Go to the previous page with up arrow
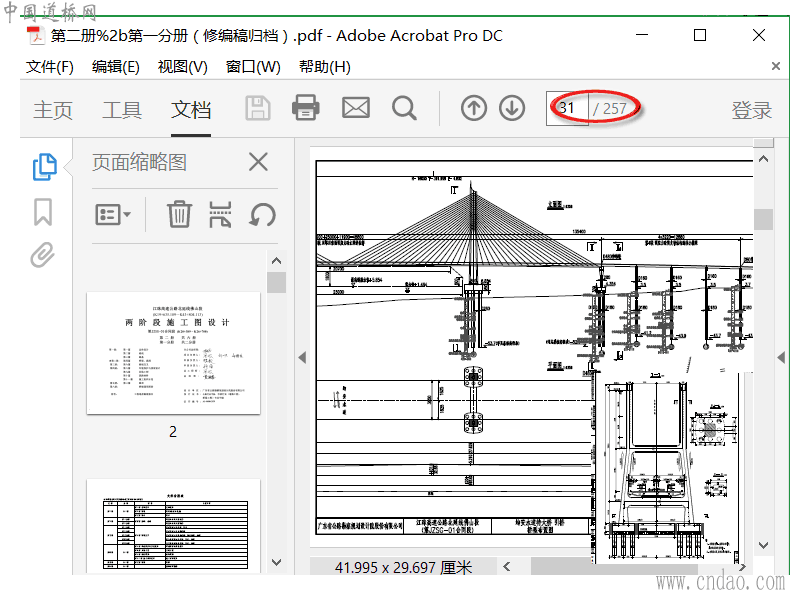 coord(474,108)
